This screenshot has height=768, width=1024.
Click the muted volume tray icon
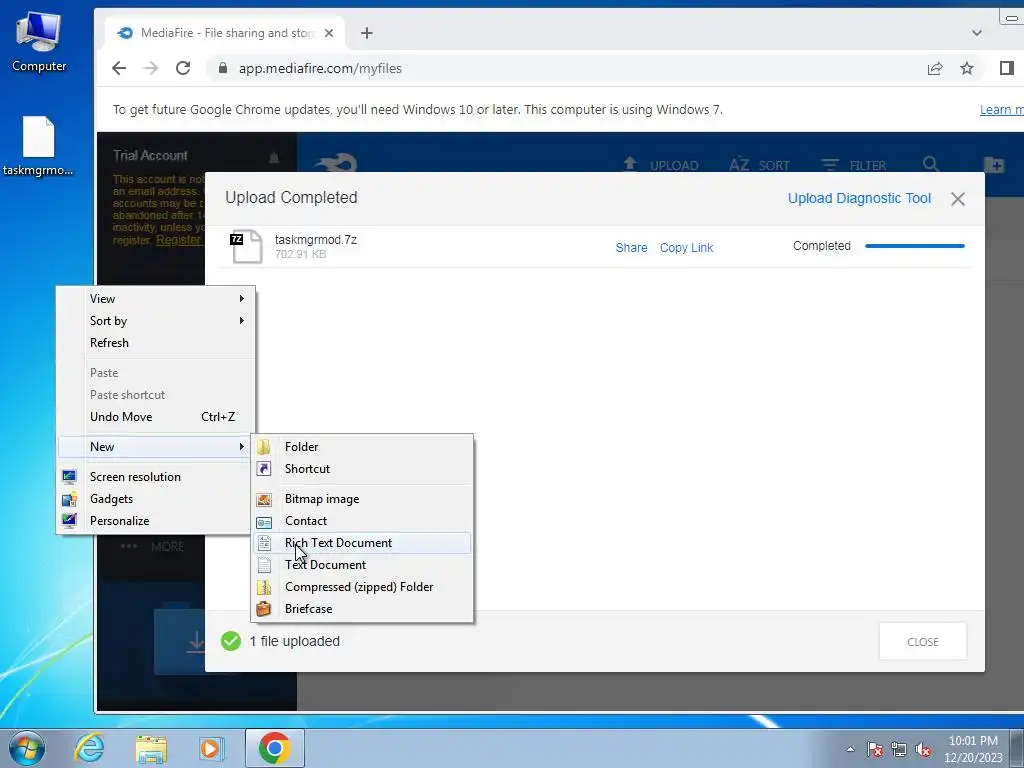click(923, 749)
